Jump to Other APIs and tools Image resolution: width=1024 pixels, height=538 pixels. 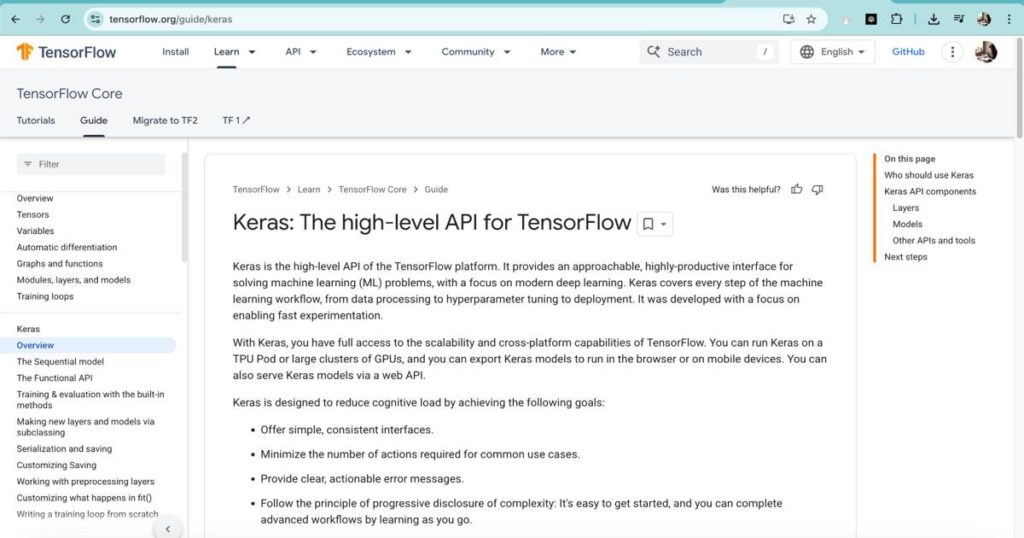pos(934,240)
